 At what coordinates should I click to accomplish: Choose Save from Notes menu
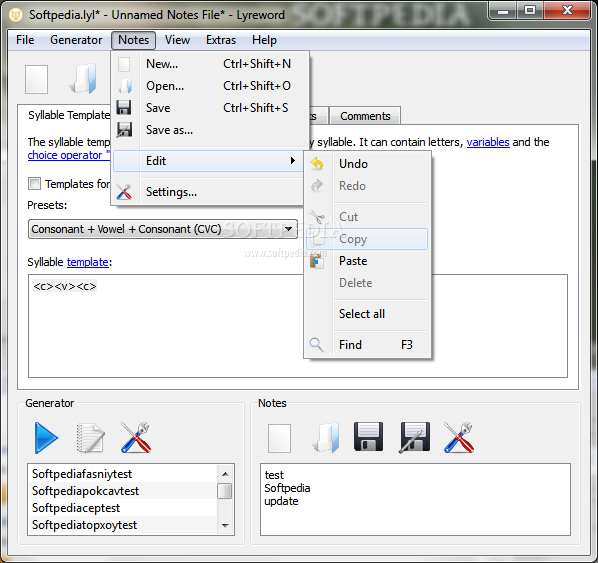[x=209, y=108]
